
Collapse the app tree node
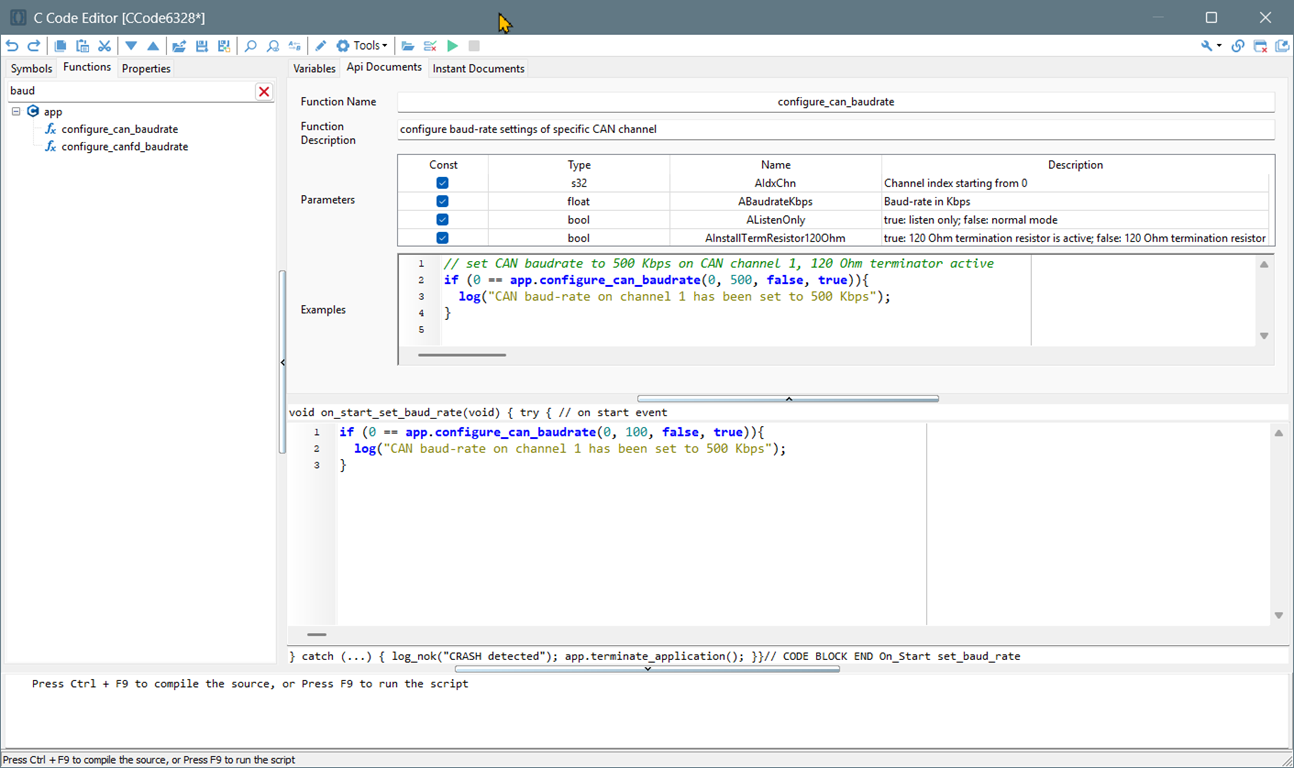(16, 112)
